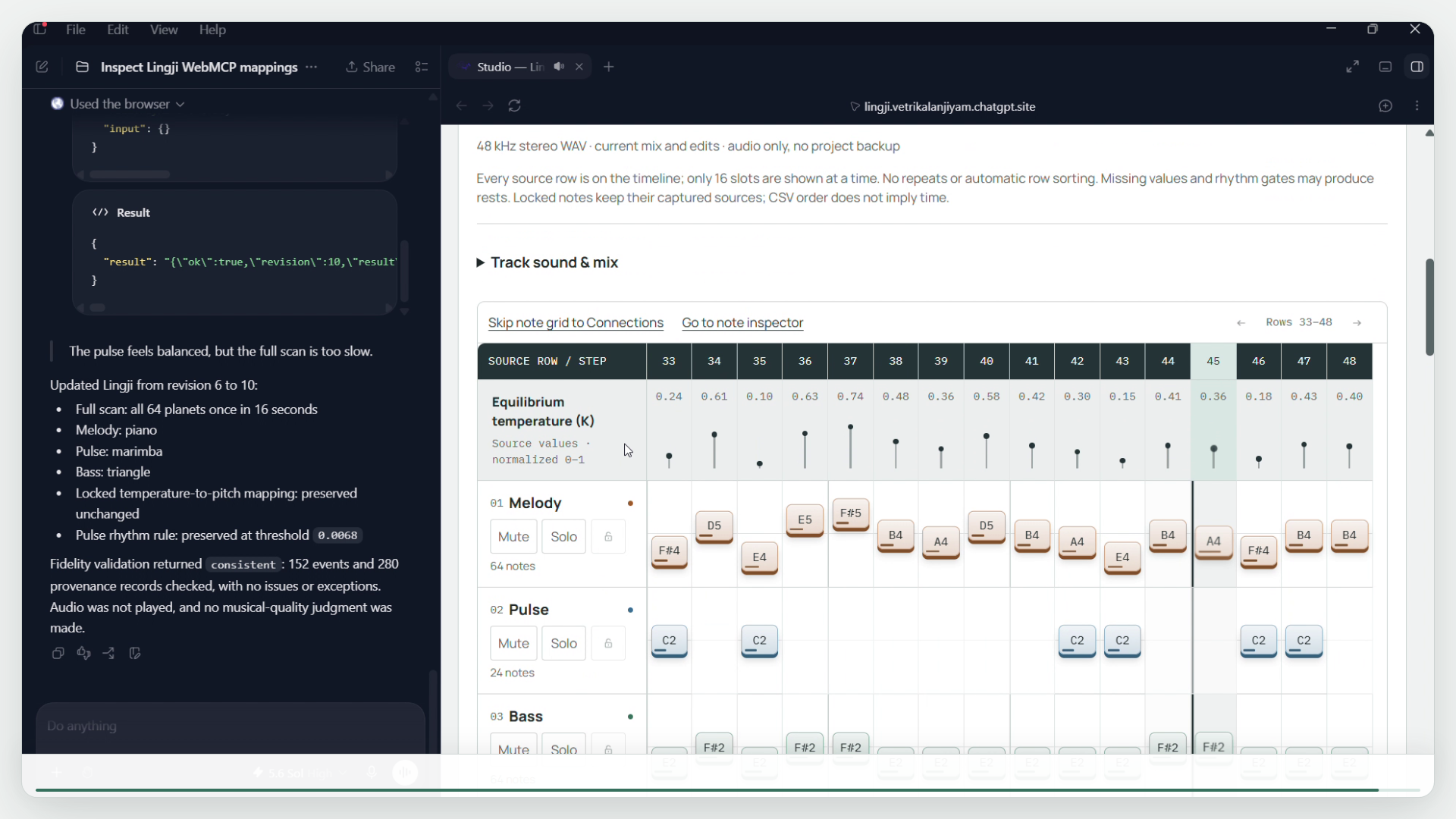Open the Edit menu

(x=118, y=30)
